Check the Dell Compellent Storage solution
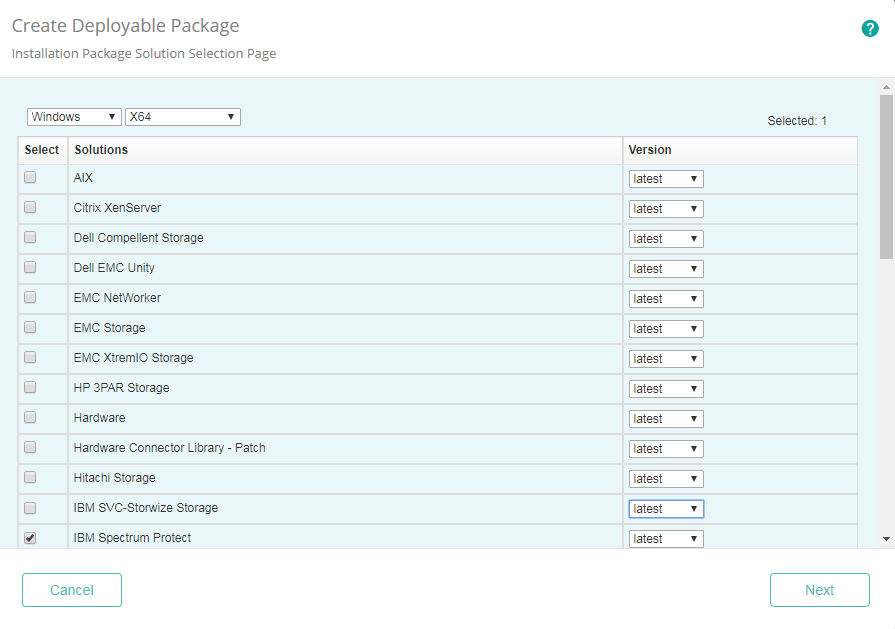 point(29,238)
